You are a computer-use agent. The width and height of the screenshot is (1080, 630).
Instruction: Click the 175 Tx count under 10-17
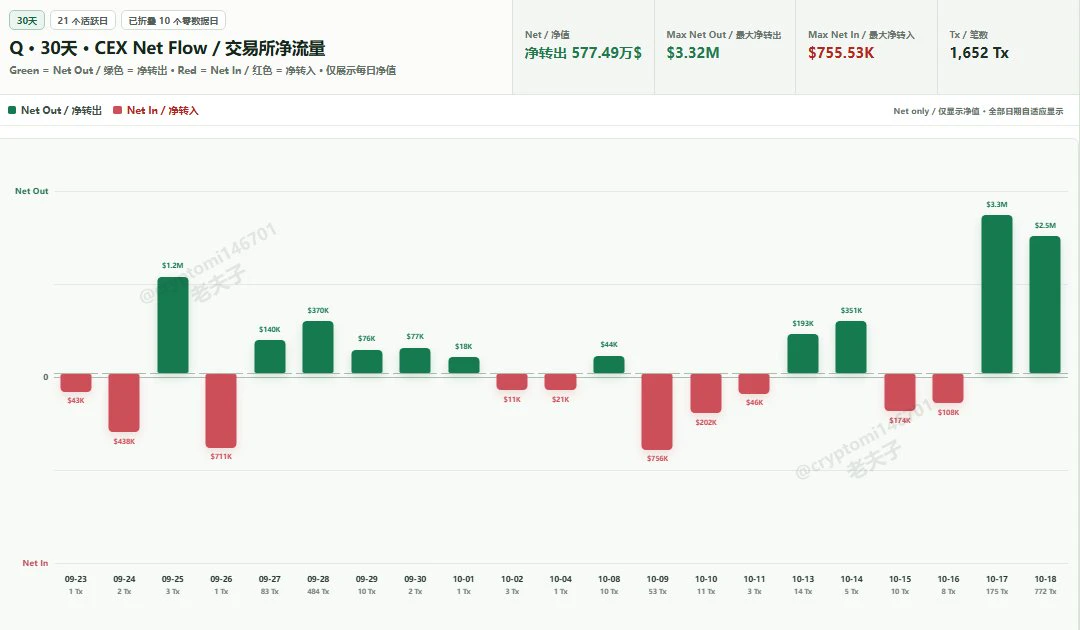coord(997,591)
